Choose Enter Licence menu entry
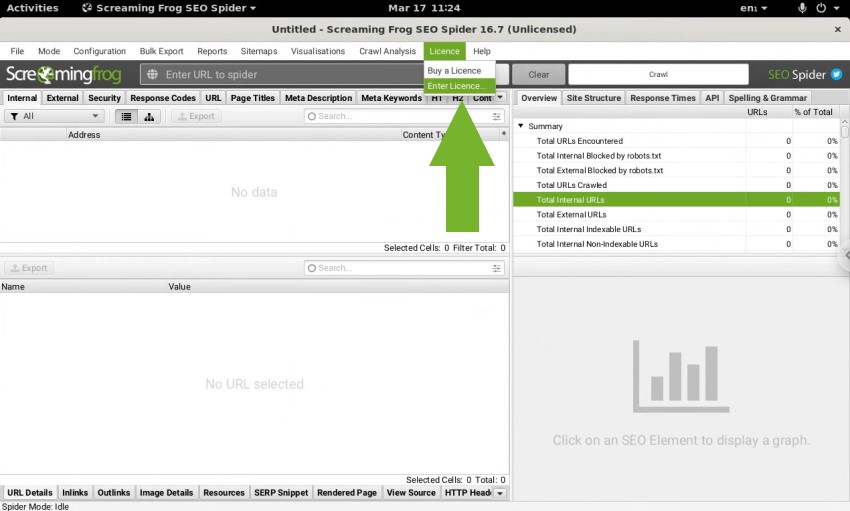This screenshot has height=511, width=850. (455, 86)
